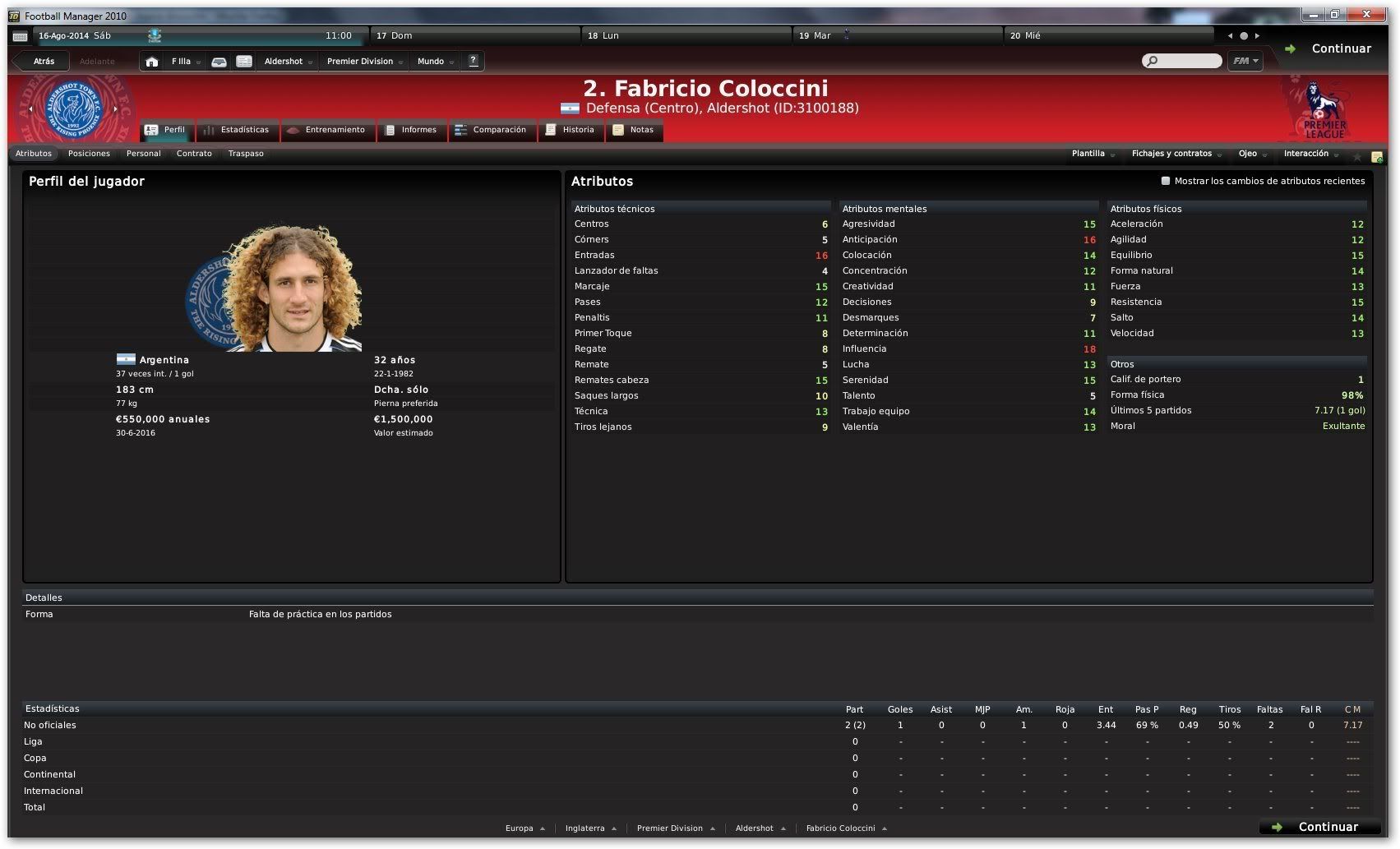This screenshot has height=849, width=1400.
Task: Click Fabricio Coloccini's player photo
Action: (x=291, y=287)
